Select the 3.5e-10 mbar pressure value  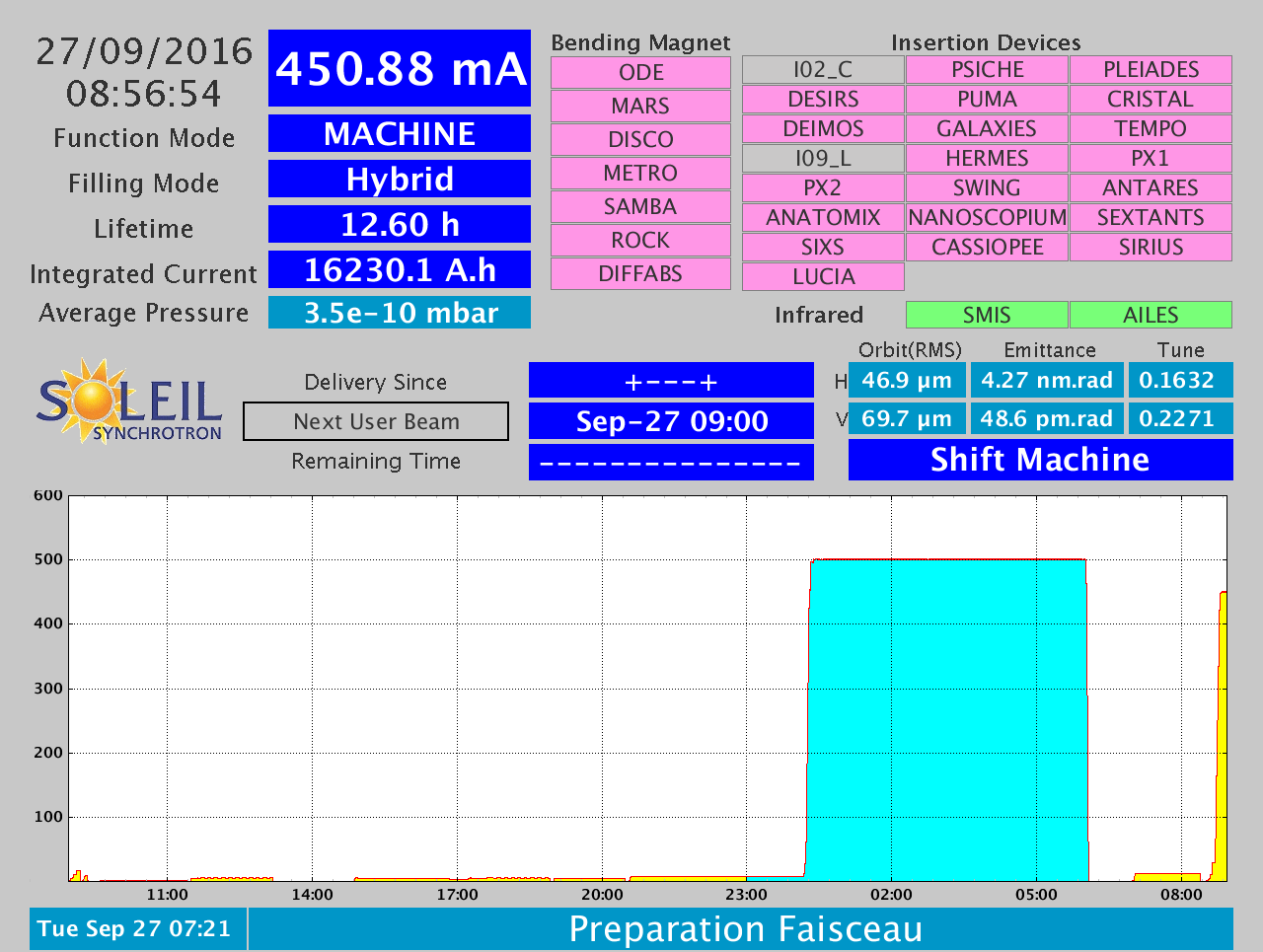coord(400,313)
